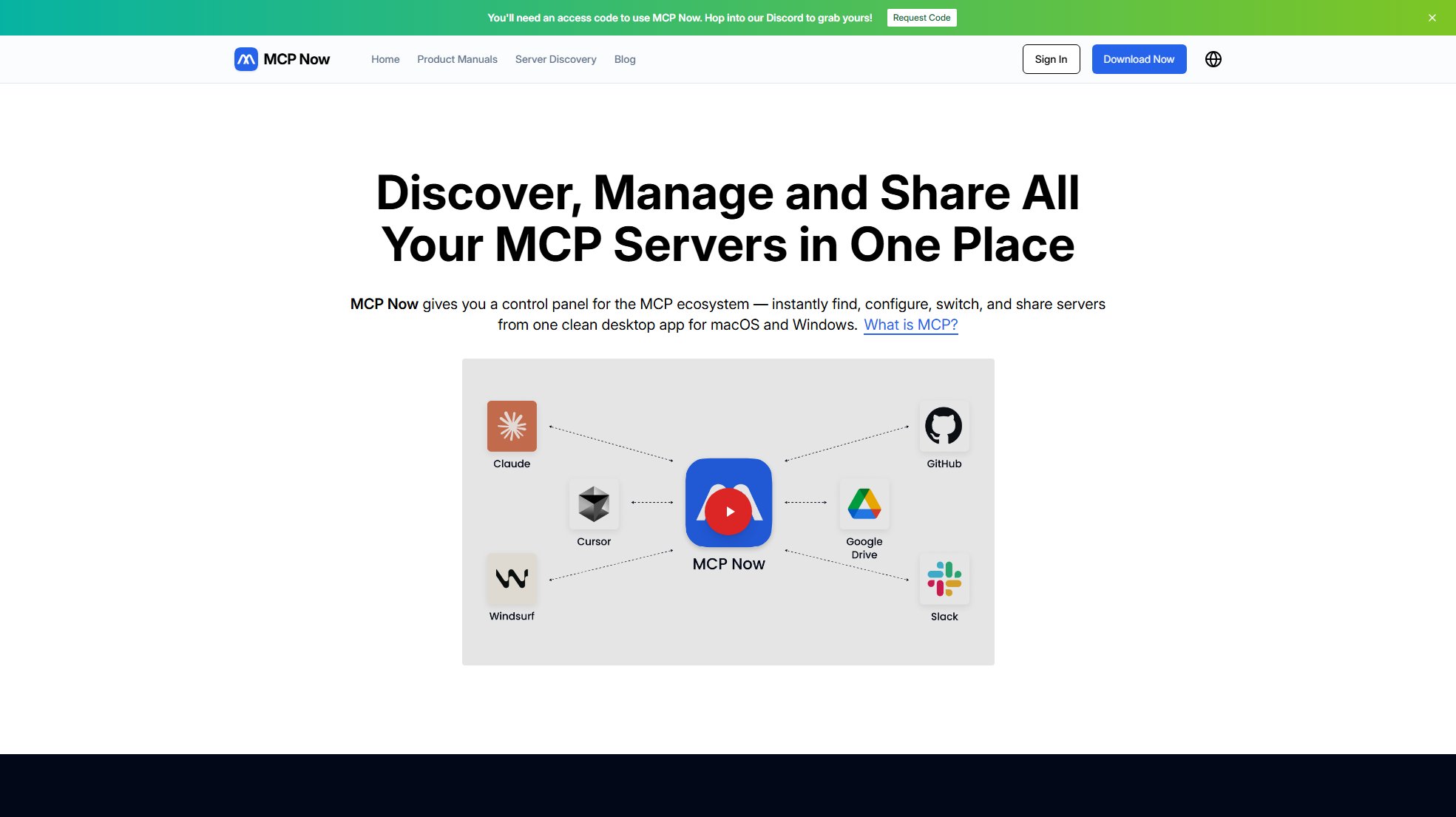Click the Google Drive icon in the diagram

pyautogui.click(x=864, y=504)
